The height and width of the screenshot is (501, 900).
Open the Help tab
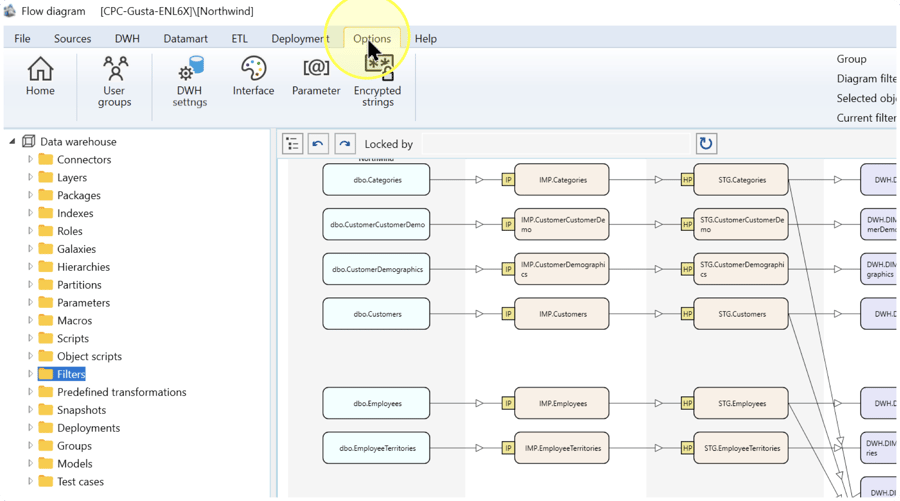426,38
